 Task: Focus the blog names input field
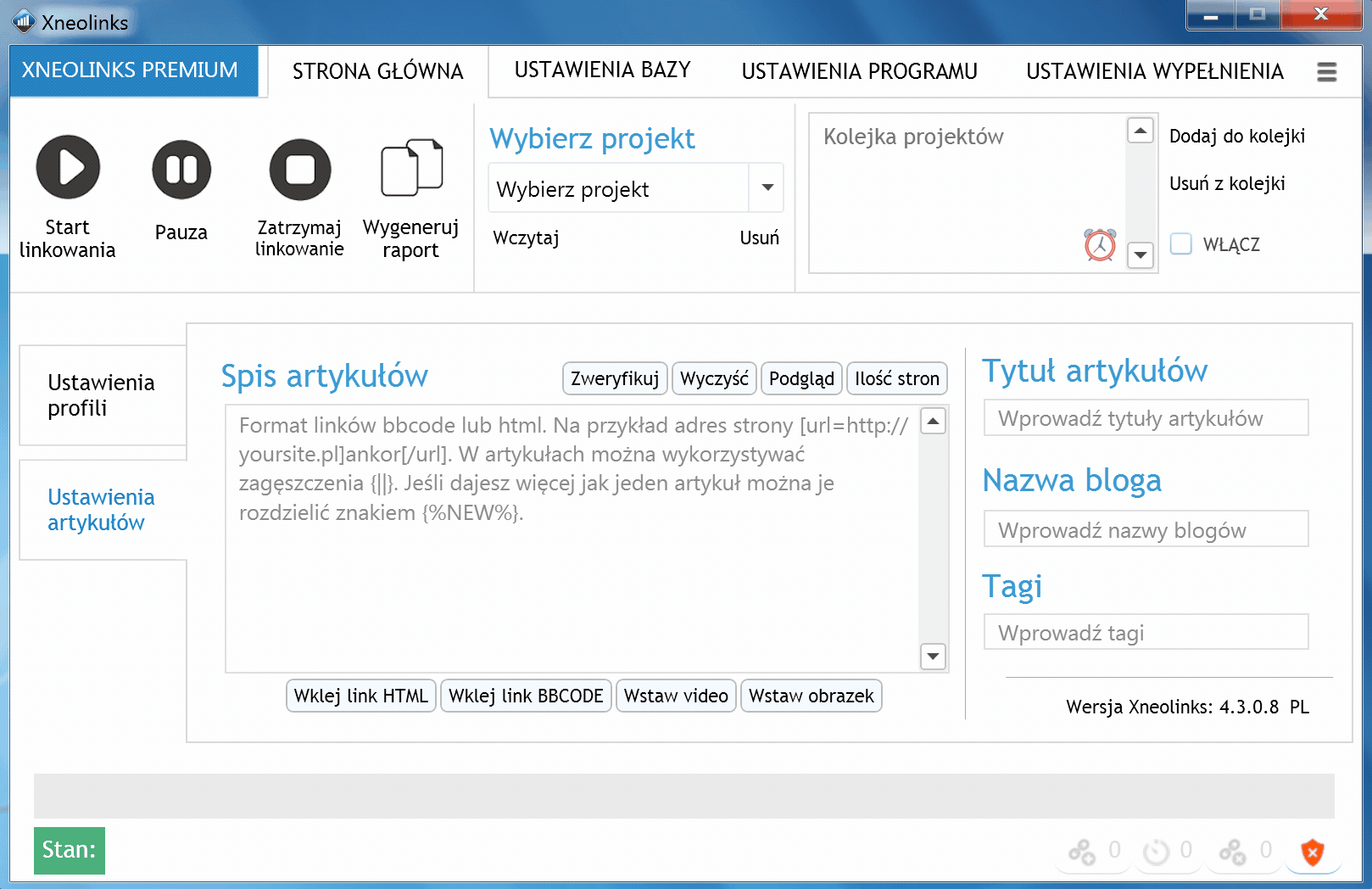1146,528
